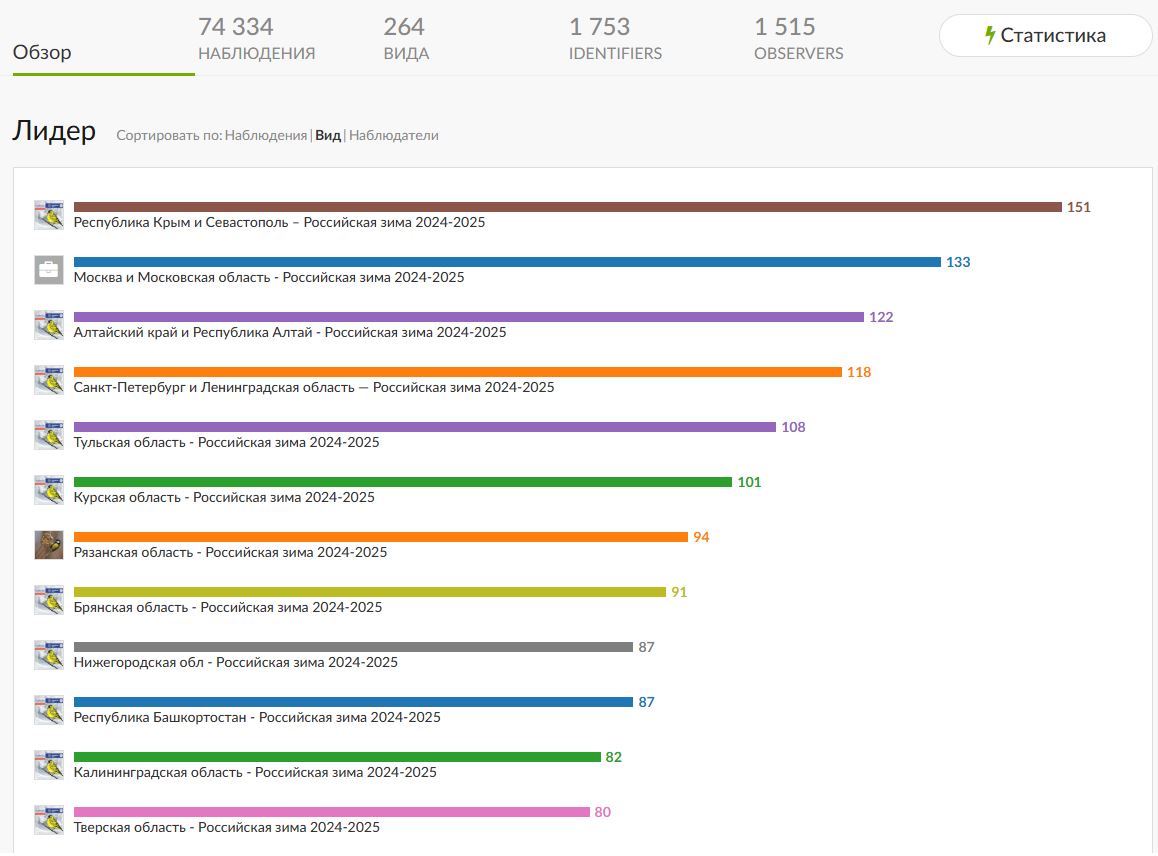Open the Республика Крым project bird icon
This screenshot has height=856, width=1158.
click(x=49, y=215)
